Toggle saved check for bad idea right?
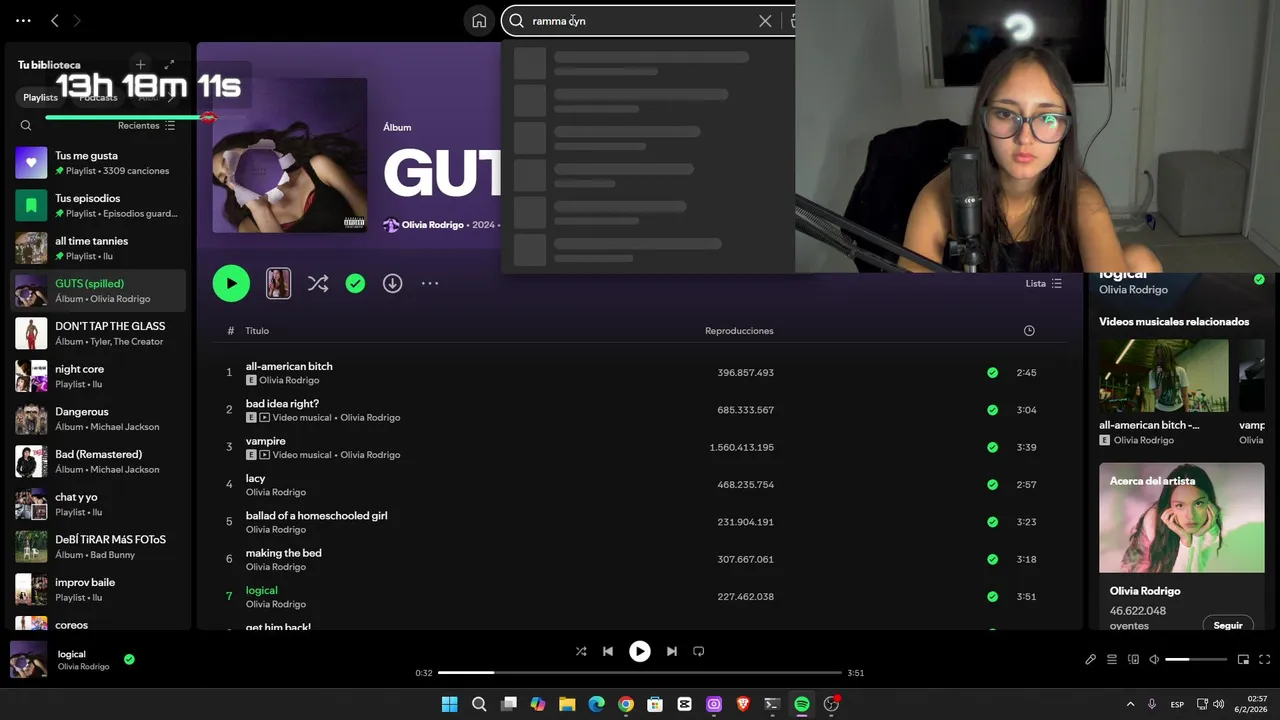Image resolution: width=1280 pixels, height=720 pixels. (x=992, y=410)
